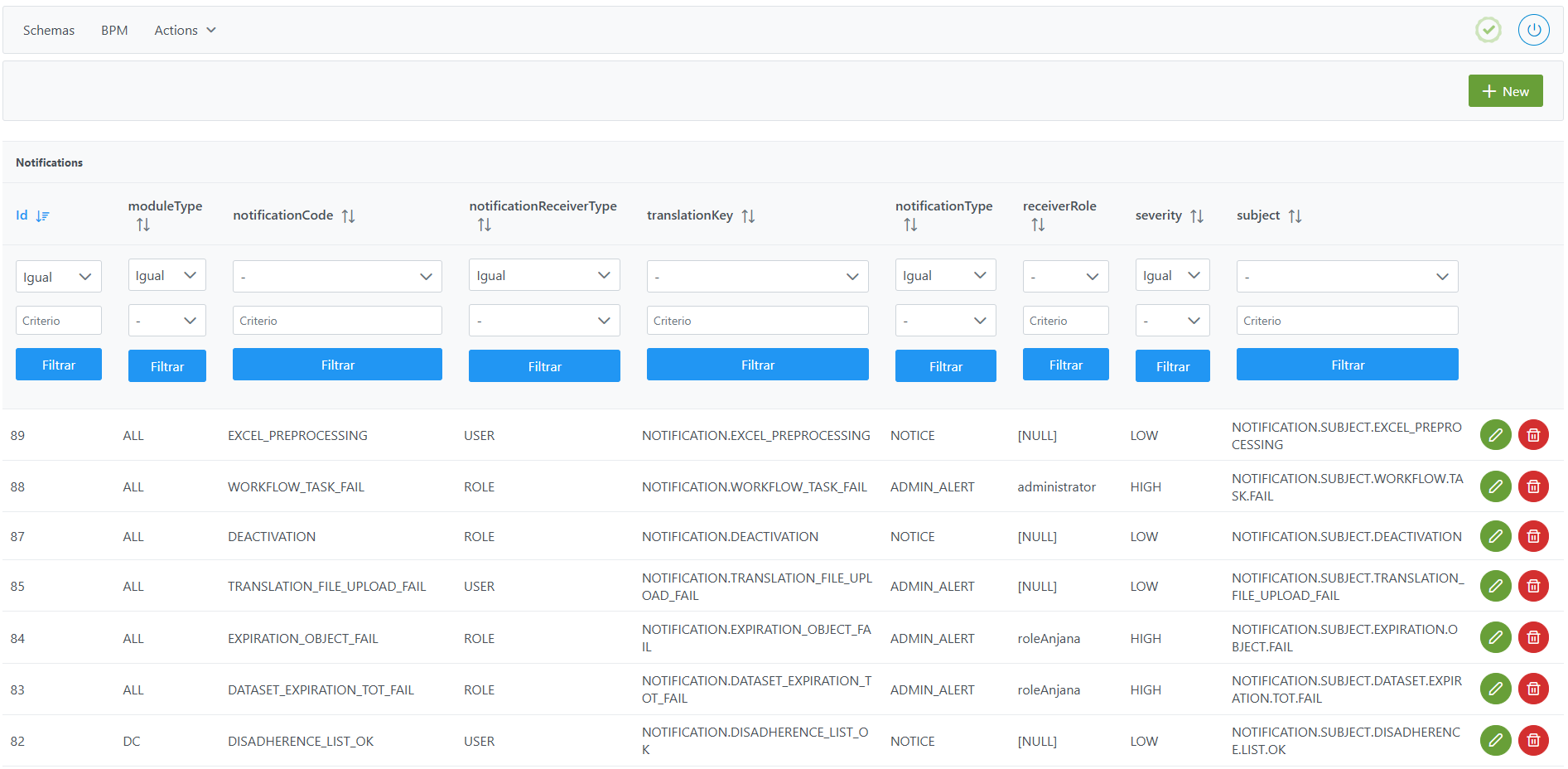
Task: Delete the TRANSLATION_FILE_UPLOAD_FAIL notification
Action: (1533, 586)
